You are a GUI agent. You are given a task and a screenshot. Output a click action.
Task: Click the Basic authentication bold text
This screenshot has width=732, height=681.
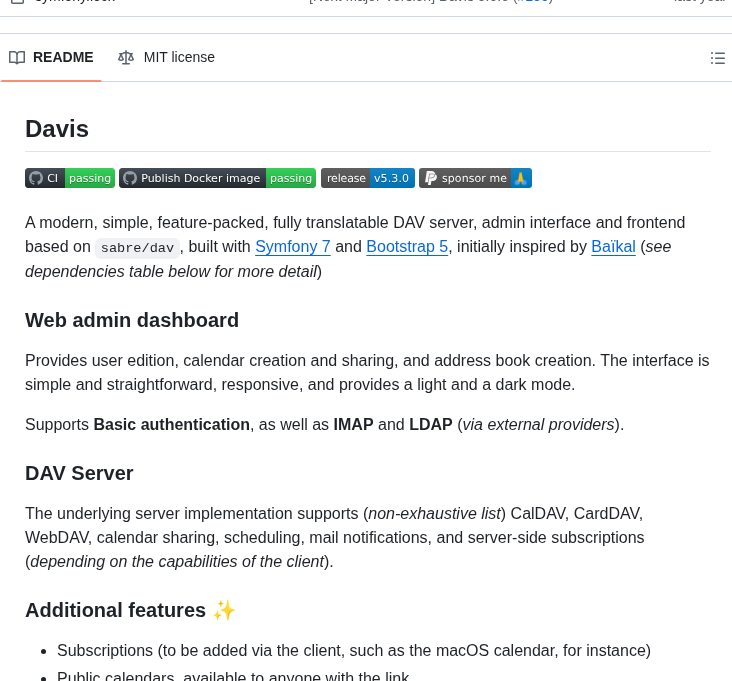[x=171, y=425]
